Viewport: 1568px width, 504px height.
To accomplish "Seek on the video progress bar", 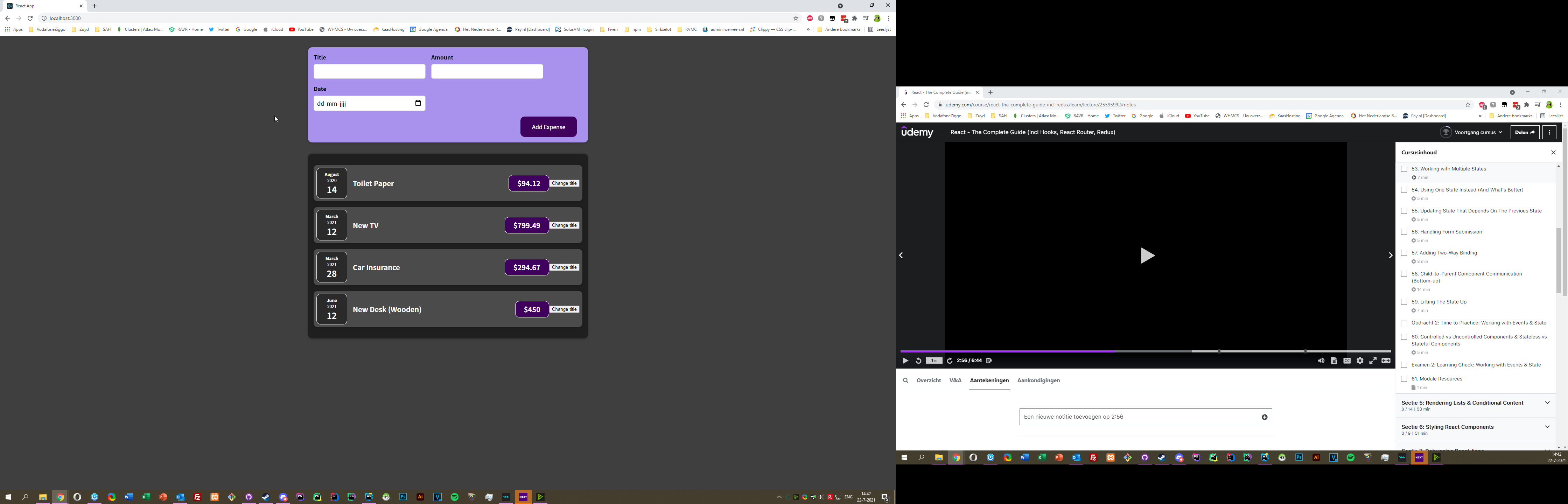I will 1144,351.
